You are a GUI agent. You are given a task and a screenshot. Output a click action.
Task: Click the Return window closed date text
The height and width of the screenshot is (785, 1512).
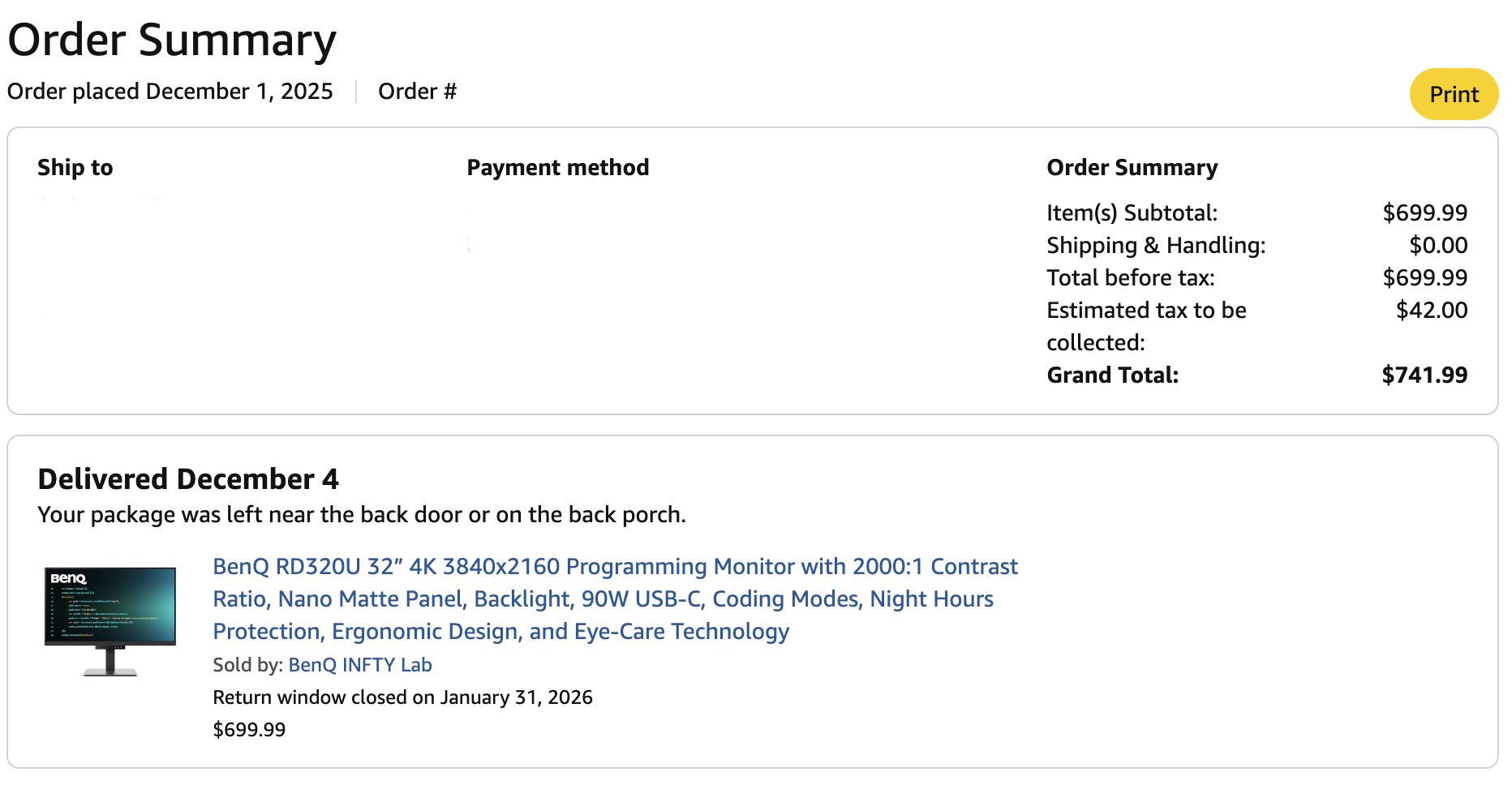(x=402, y=697)
